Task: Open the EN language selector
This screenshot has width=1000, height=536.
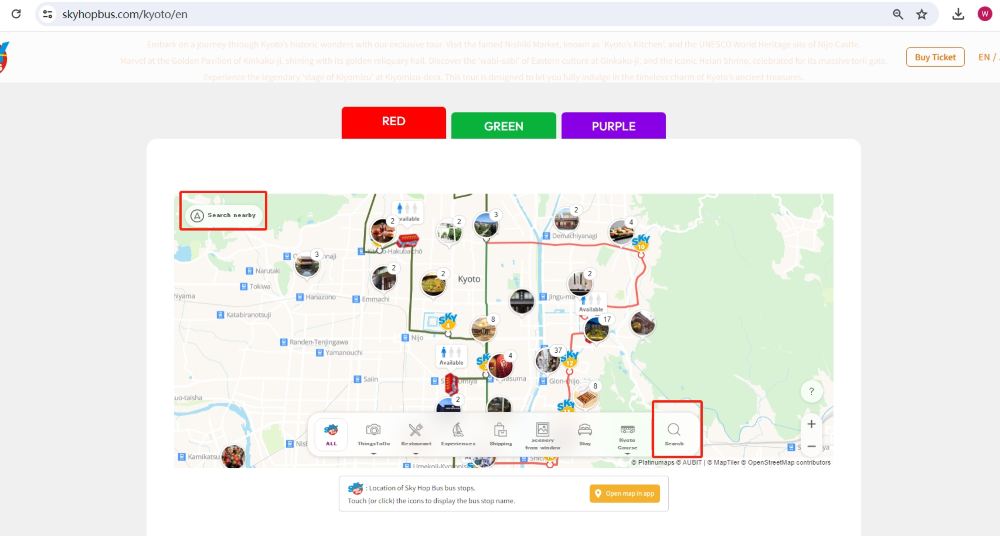Action: point(985,57)
